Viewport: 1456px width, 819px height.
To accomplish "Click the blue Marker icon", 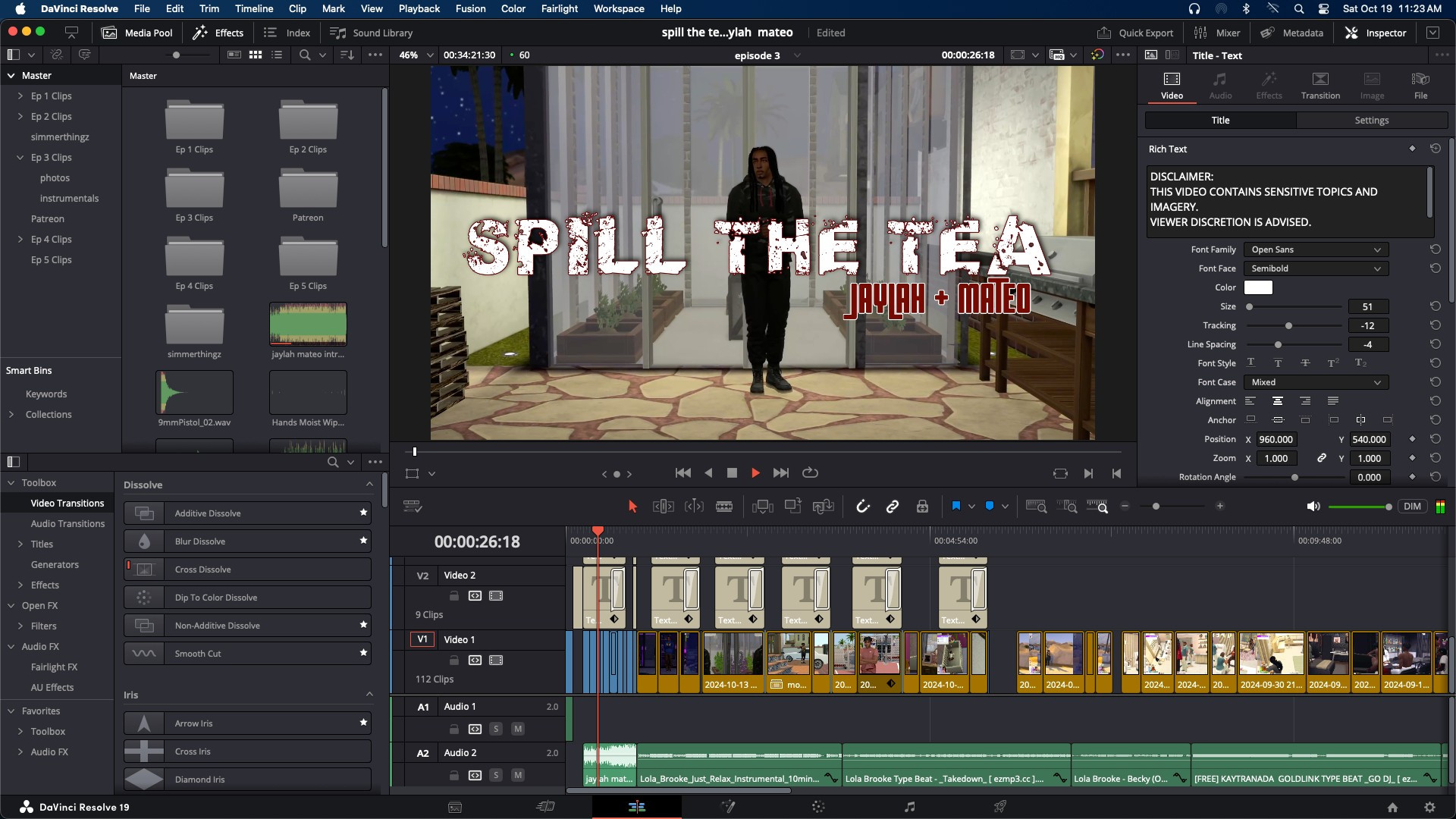I will click(x=990, y=506).
